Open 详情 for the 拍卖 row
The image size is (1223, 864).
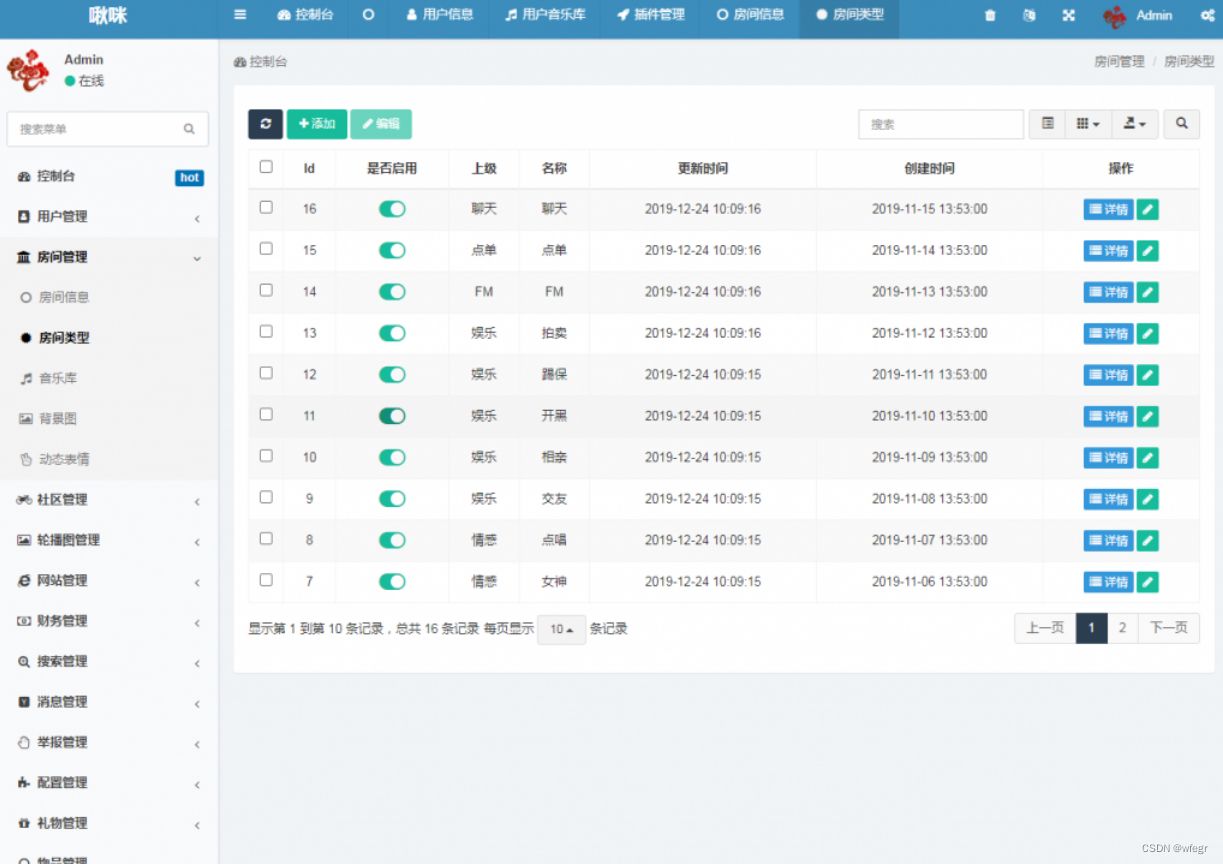1107,333
